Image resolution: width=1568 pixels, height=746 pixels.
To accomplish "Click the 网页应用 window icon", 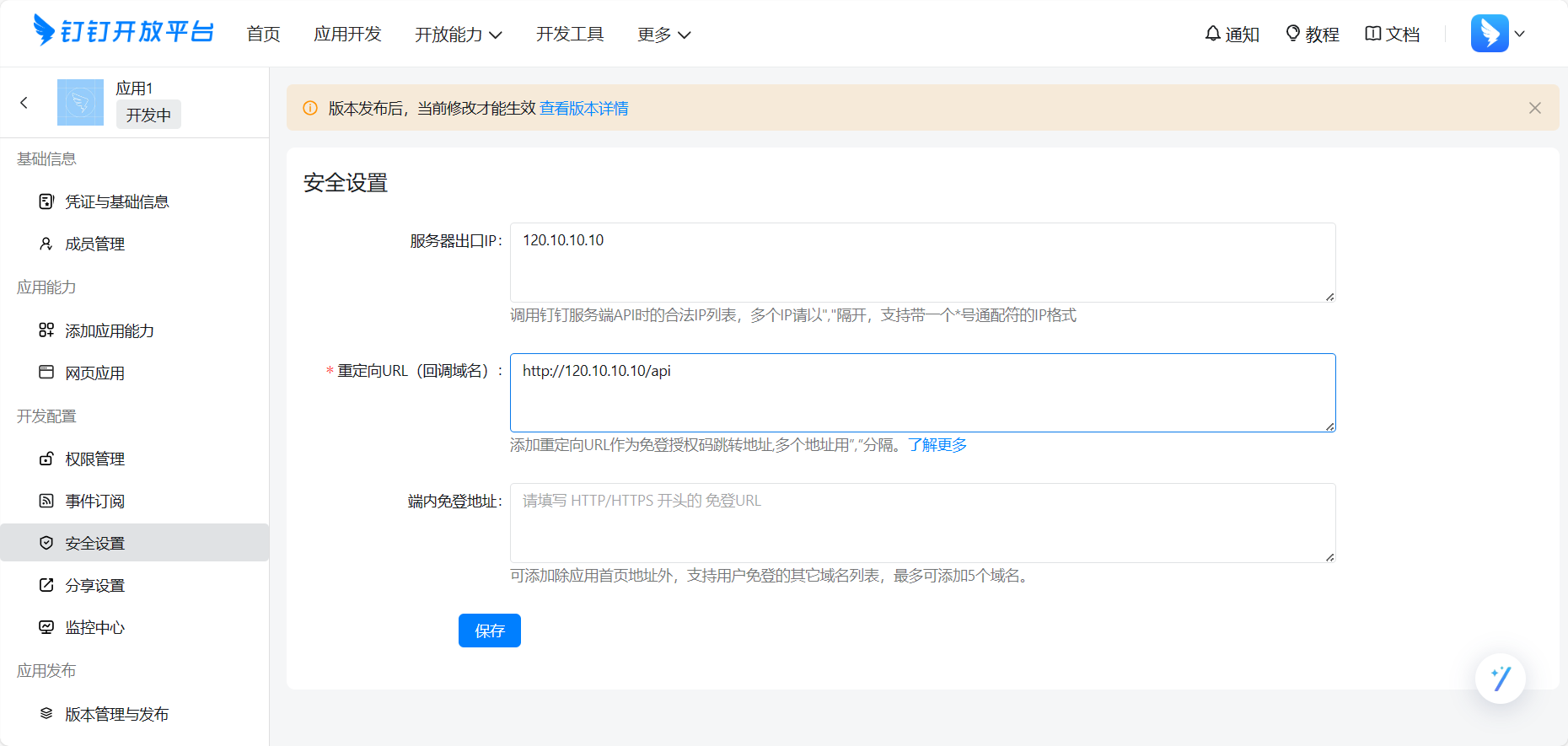I will point(46,373).
